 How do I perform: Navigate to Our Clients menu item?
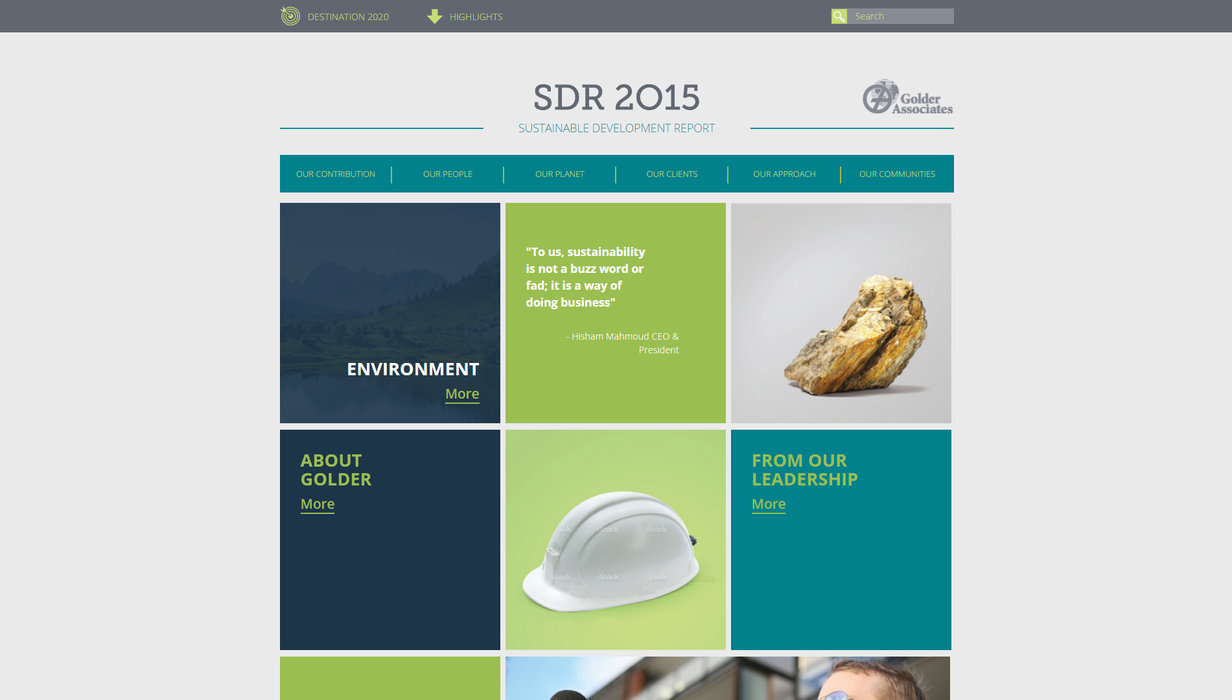672,174
